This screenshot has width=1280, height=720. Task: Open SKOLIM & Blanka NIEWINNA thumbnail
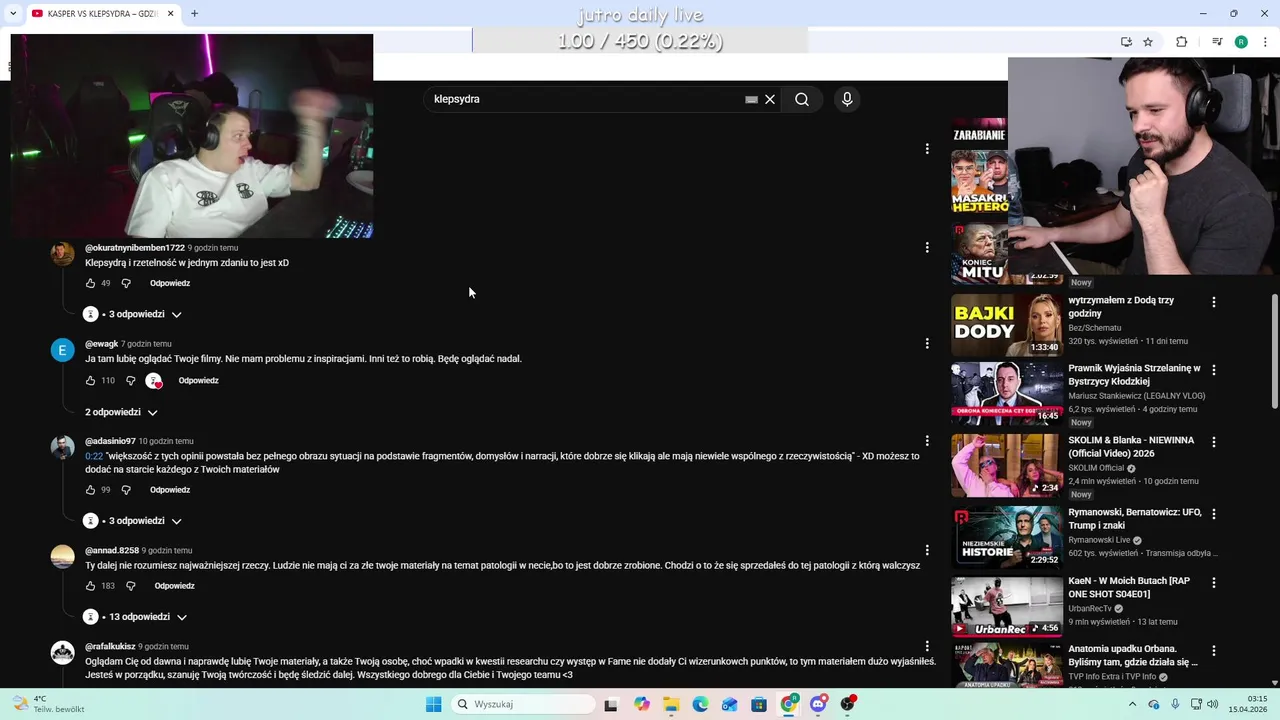[1007, 465]
